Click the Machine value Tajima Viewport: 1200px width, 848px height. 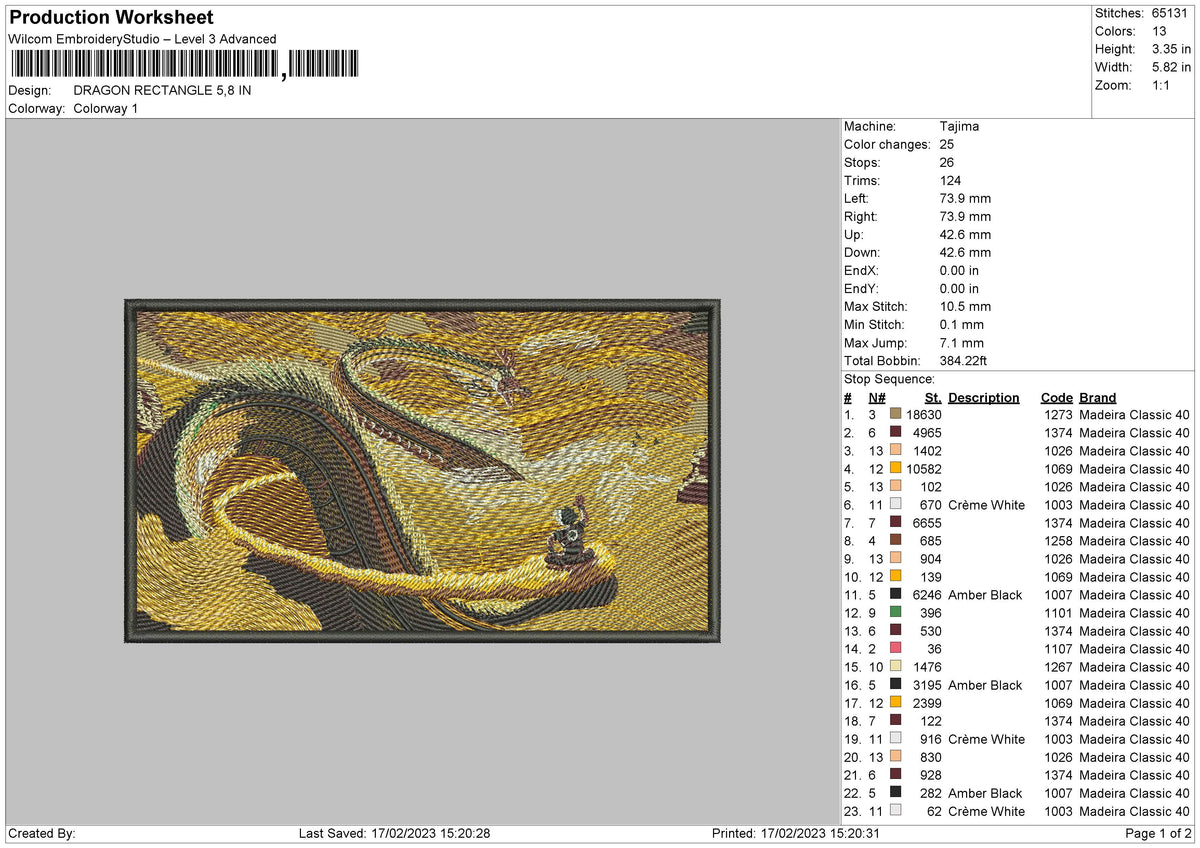coord(959,126)
